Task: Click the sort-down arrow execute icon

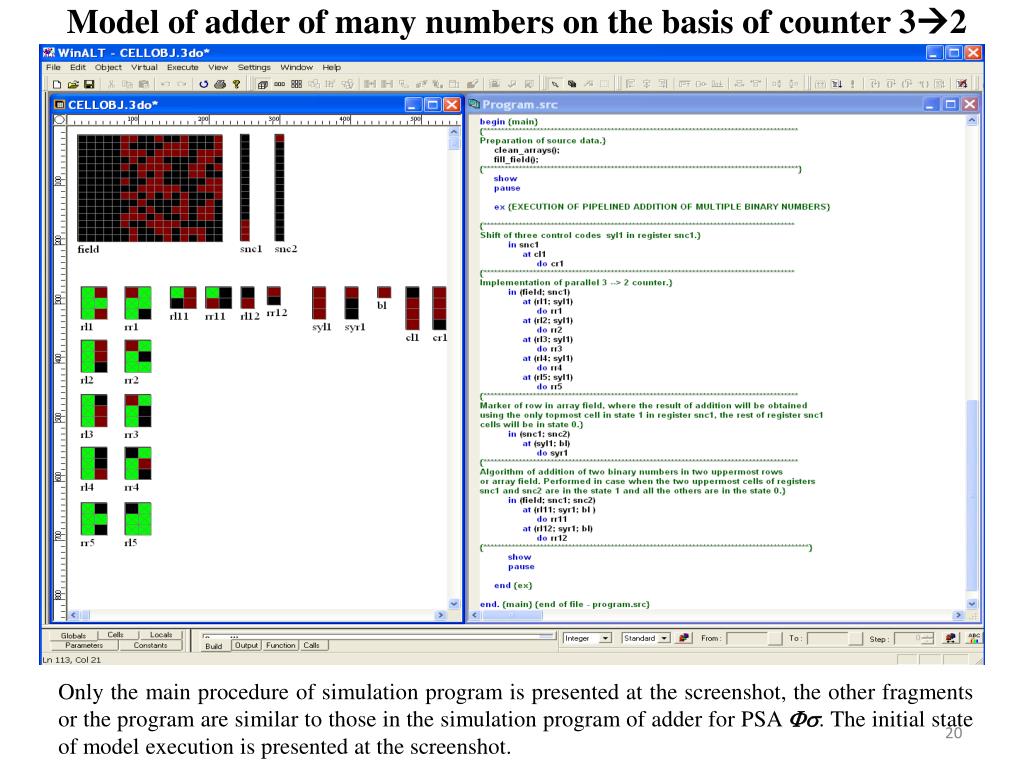Action: pyautogui.click(x=837, y=84)
